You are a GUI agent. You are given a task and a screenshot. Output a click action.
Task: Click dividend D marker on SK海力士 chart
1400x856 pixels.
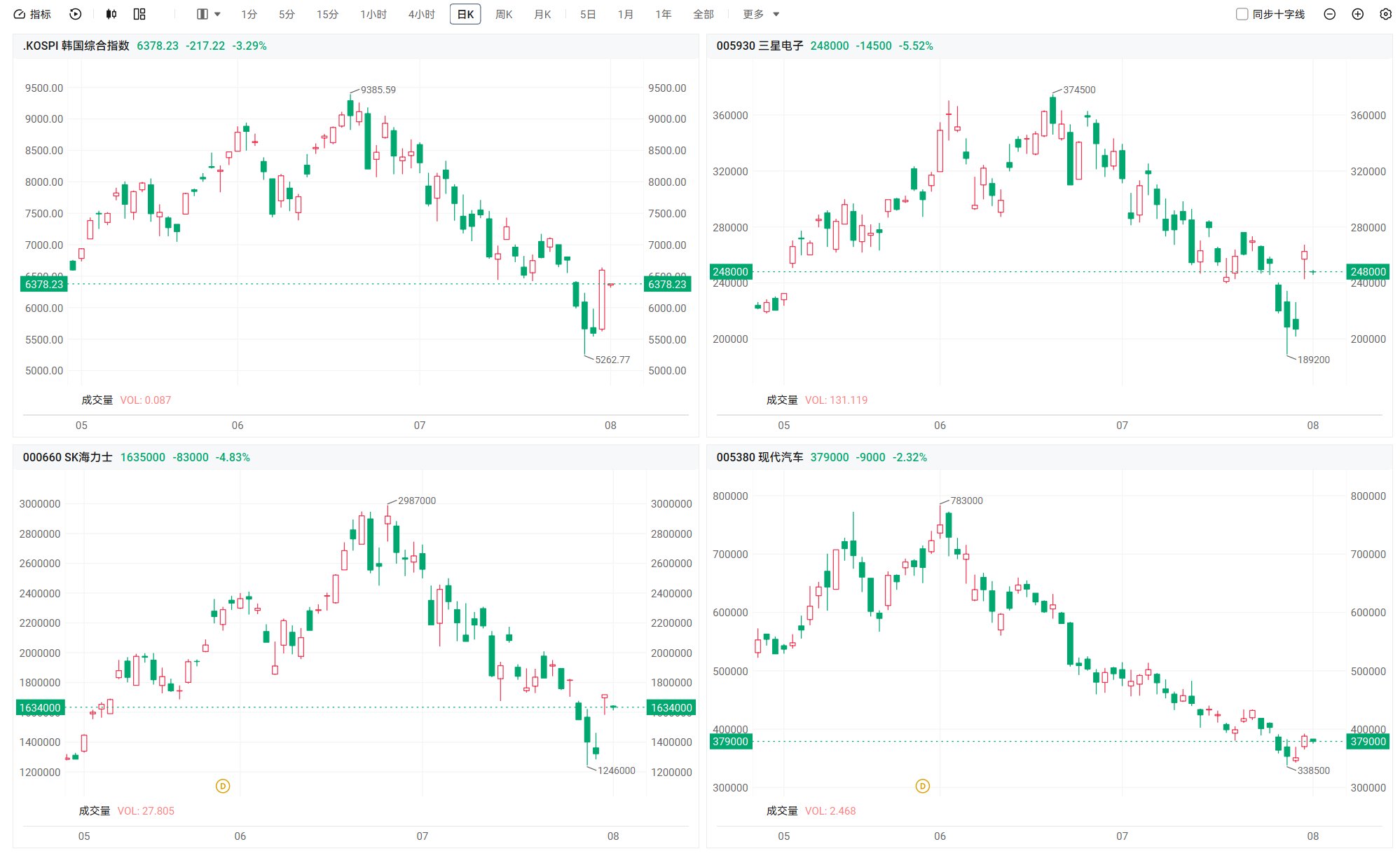(223, 786)
